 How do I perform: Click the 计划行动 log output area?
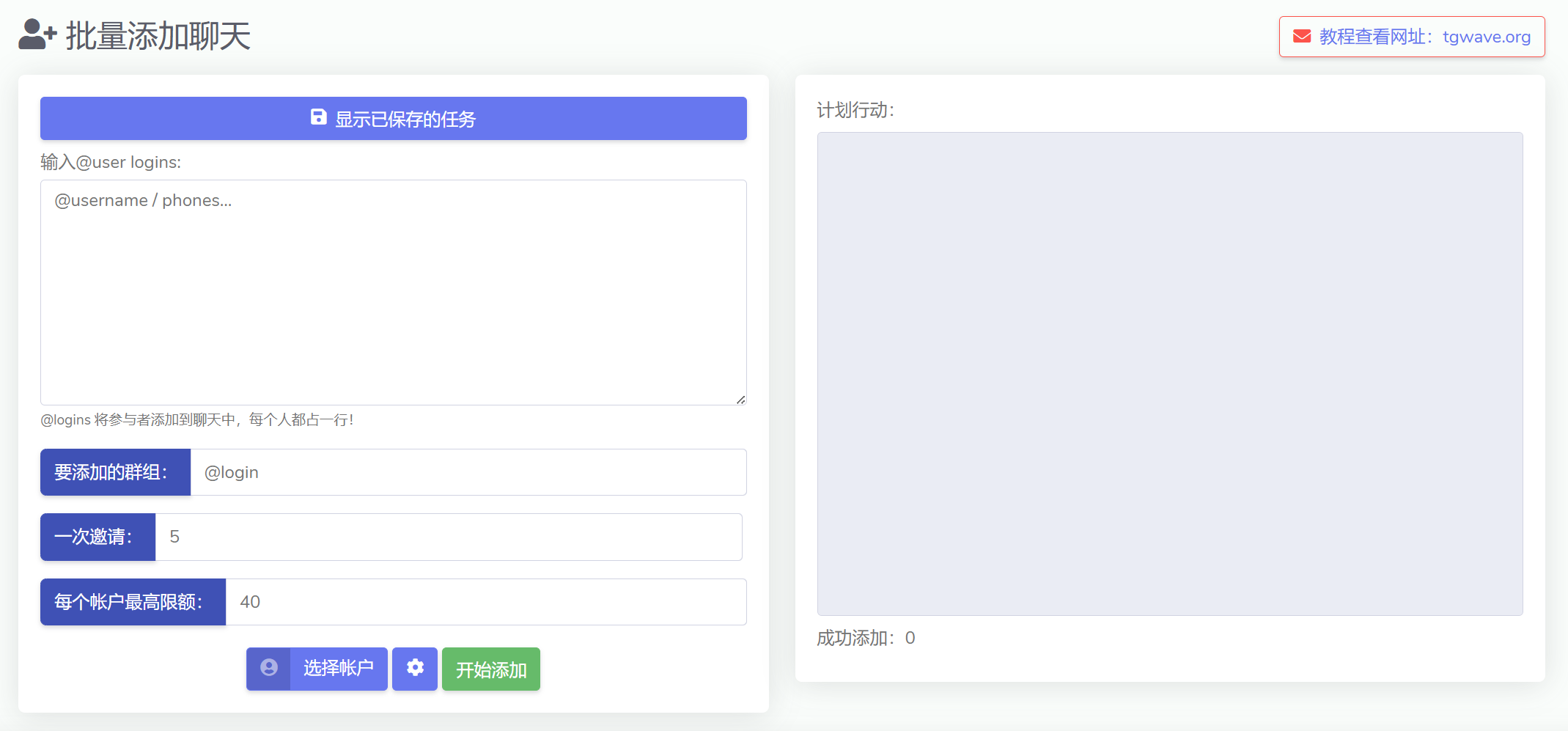pos(1170,373)
